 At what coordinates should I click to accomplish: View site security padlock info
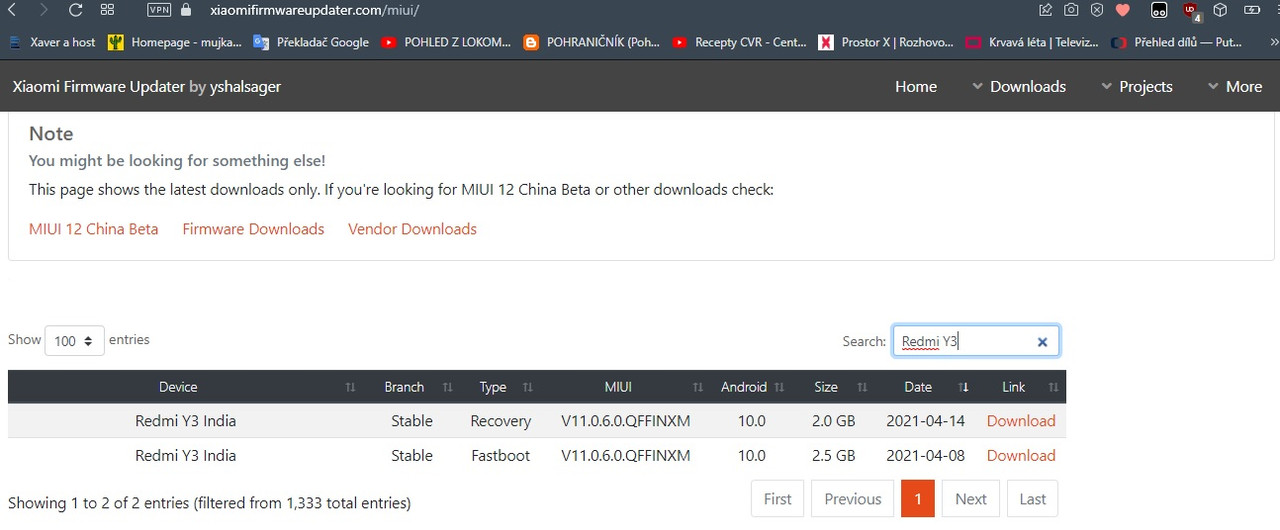point(185,10)
